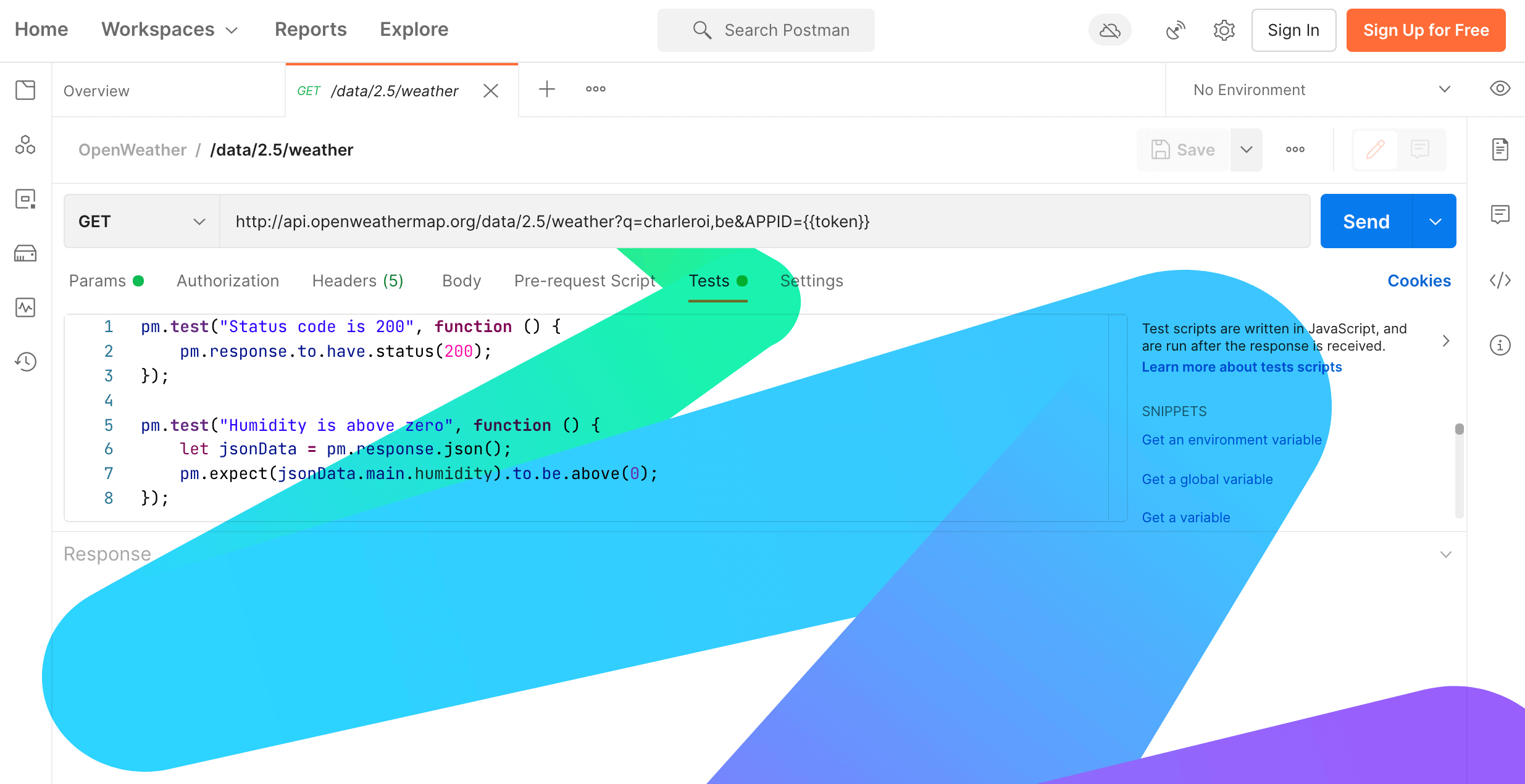Click the Interceptor browser icon
Screen dimensions: 1525x784
pyautogui.click(x=1175, y=29)
